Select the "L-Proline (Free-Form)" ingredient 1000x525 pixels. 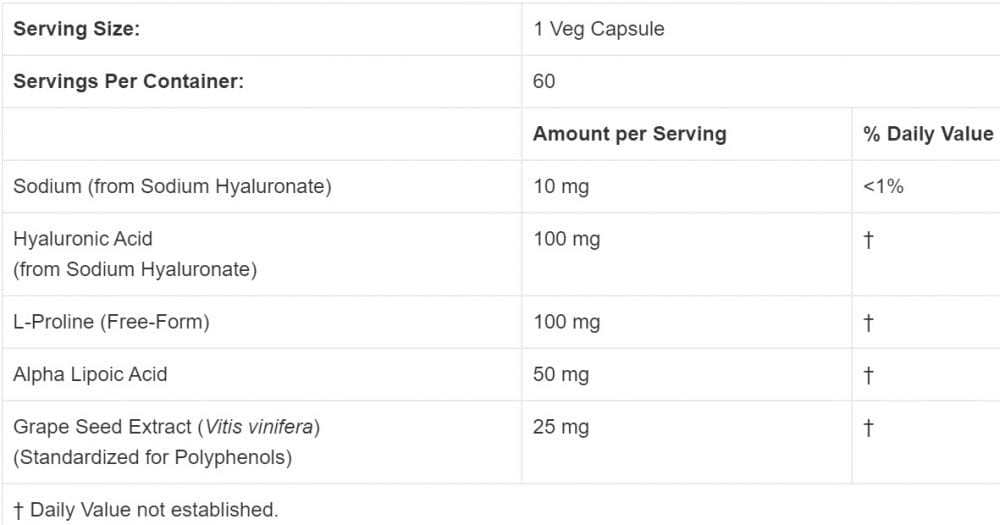click(x=111, y=322)
